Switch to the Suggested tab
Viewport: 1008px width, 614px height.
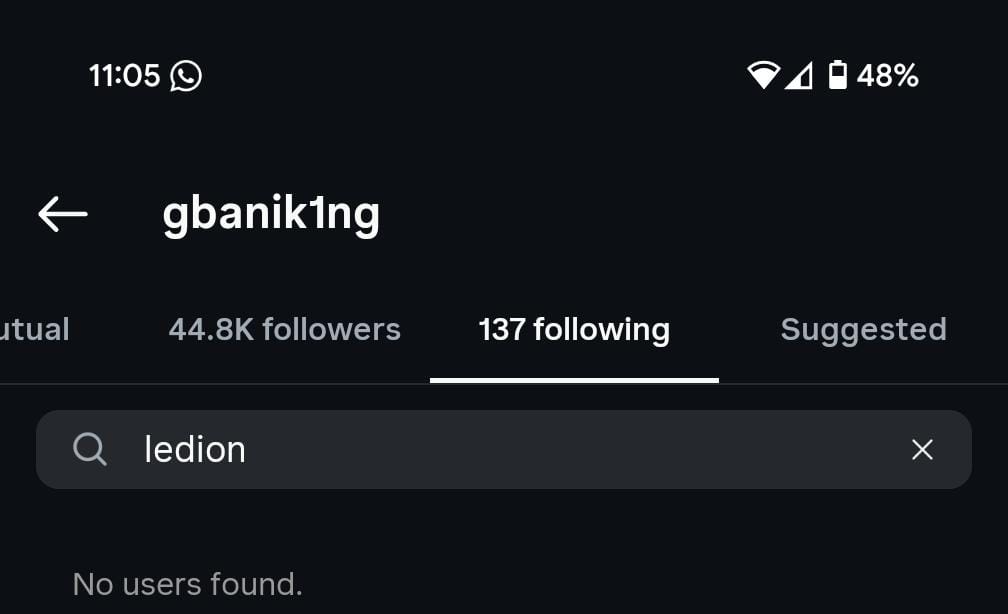pyautogui.click(x=863, y=330)
